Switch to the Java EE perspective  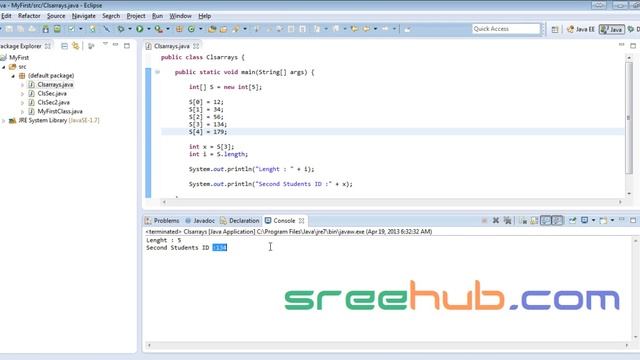click(581, 29)
